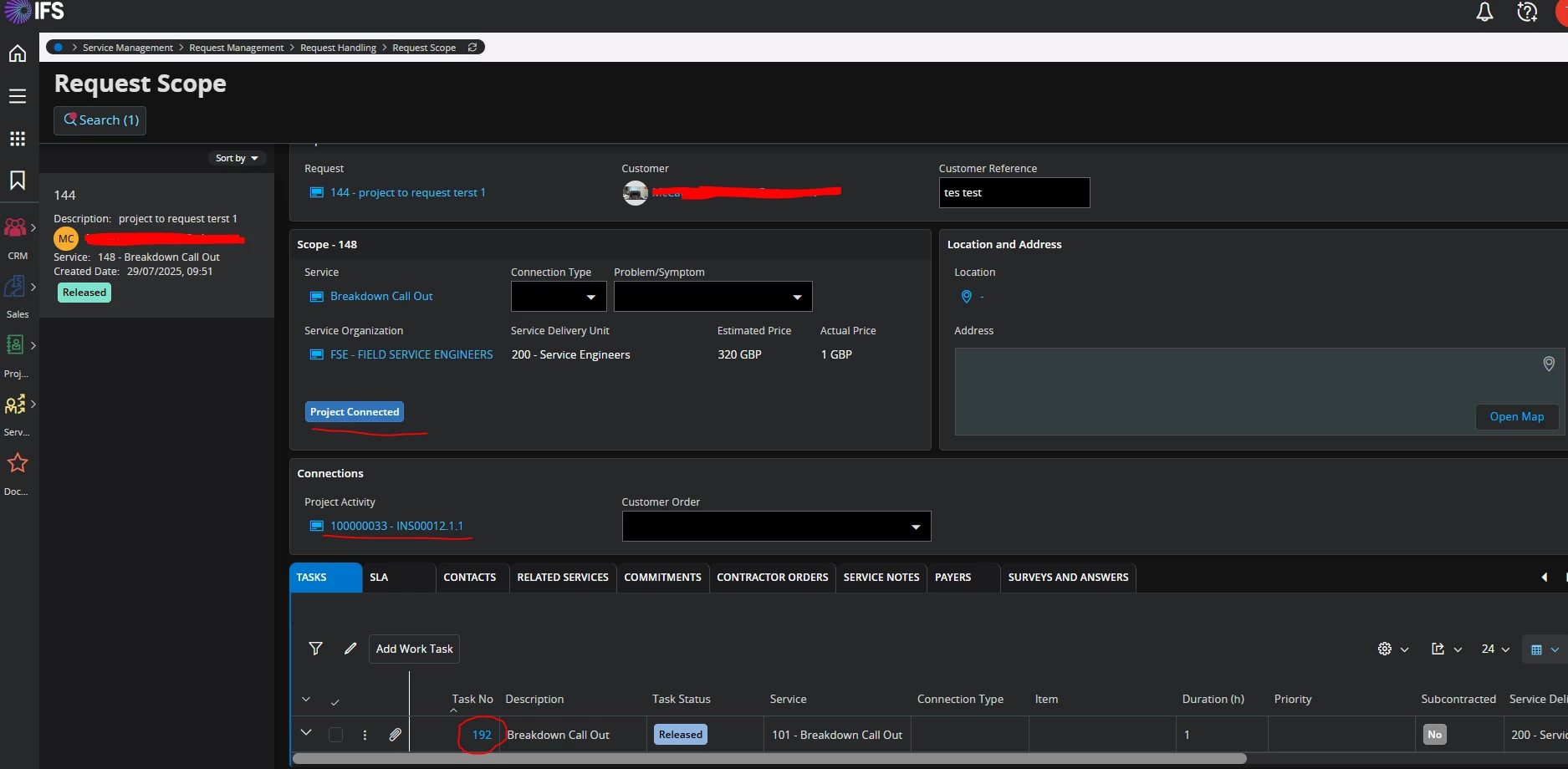
Task: Click the map marker icon in Address box
Action: [x=1549, y=364]
